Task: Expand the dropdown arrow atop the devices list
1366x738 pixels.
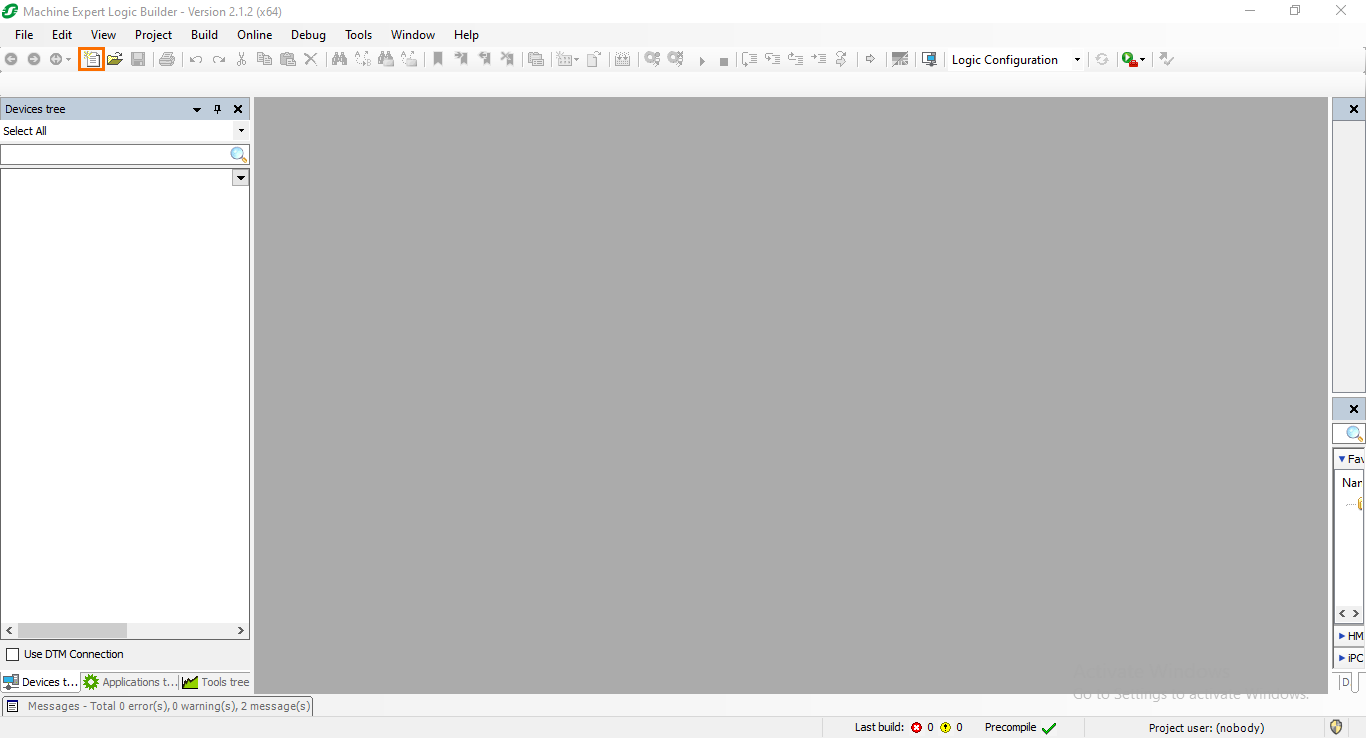Action: click(240, 178)
